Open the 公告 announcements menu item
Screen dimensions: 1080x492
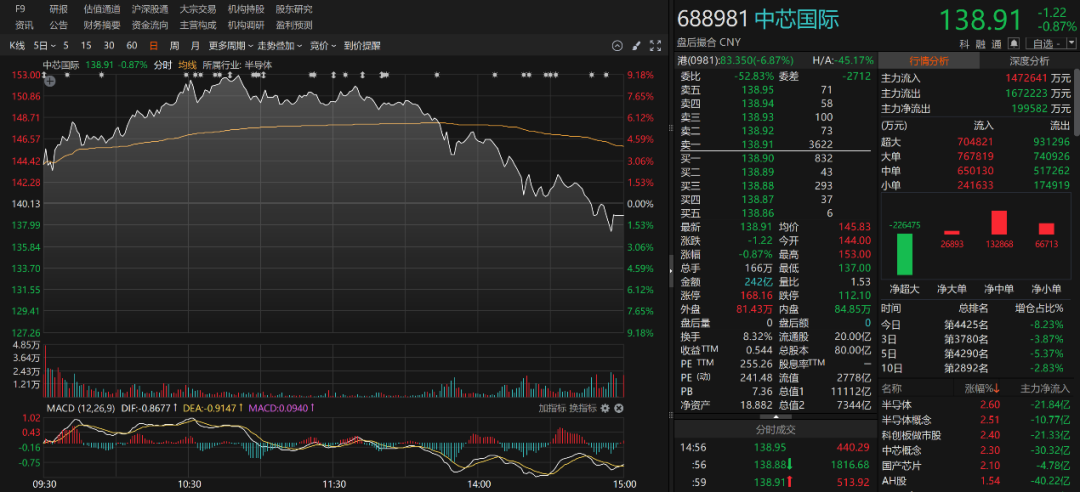pos(59,25)
